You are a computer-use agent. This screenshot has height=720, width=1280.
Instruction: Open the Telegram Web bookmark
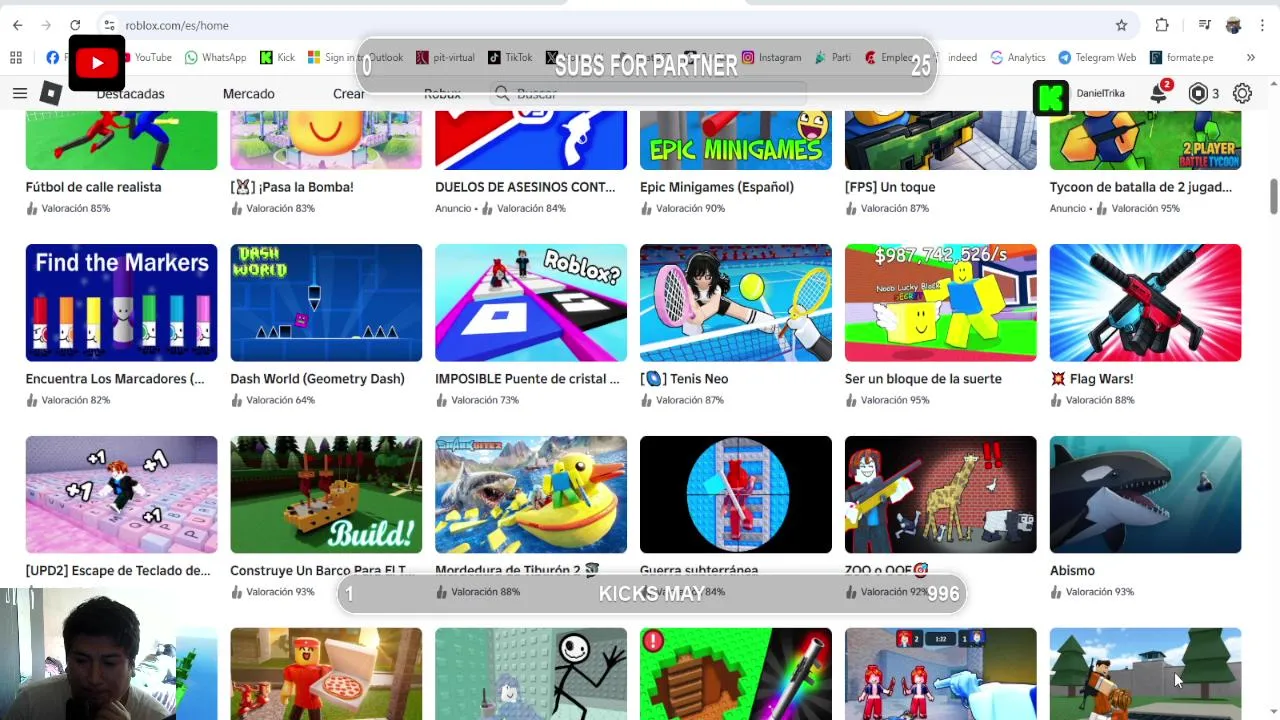tap(1097, 57)
